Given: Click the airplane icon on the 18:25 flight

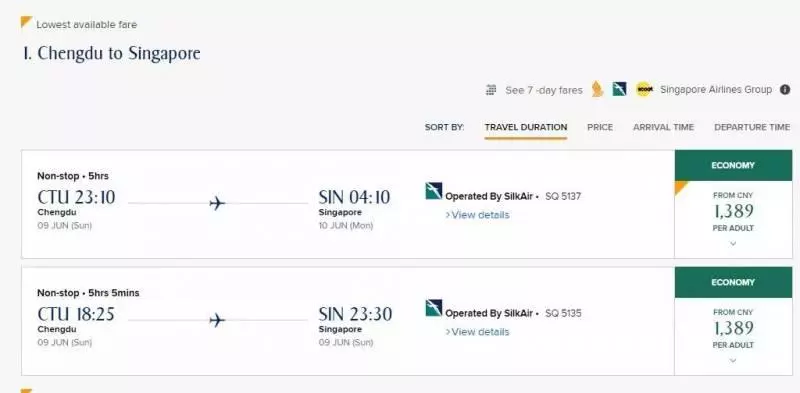Looking at the screenshot, I should pyautogui.click(x=217, y=320).
